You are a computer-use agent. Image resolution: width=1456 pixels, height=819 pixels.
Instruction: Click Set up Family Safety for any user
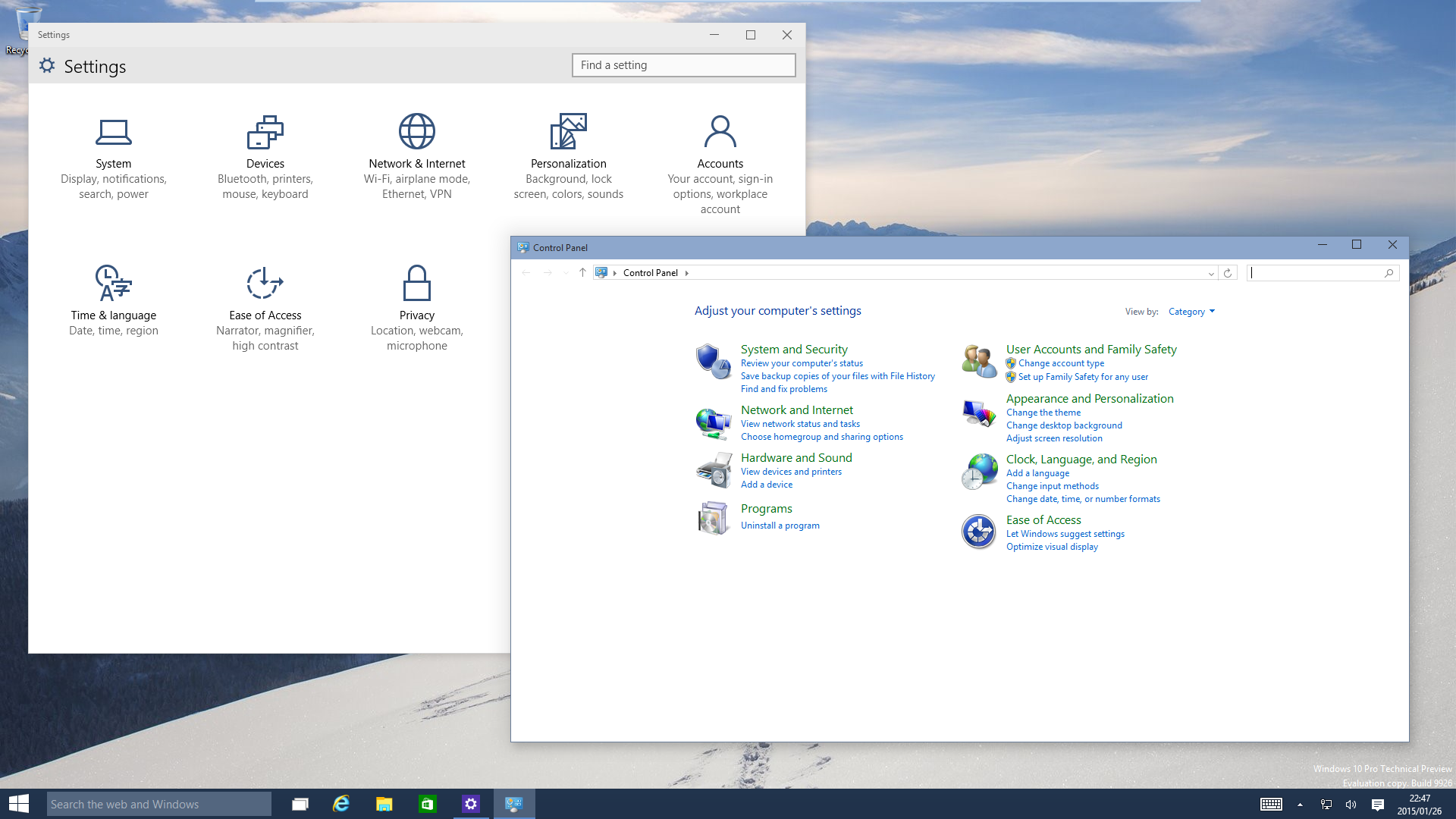coord(1083,377)
